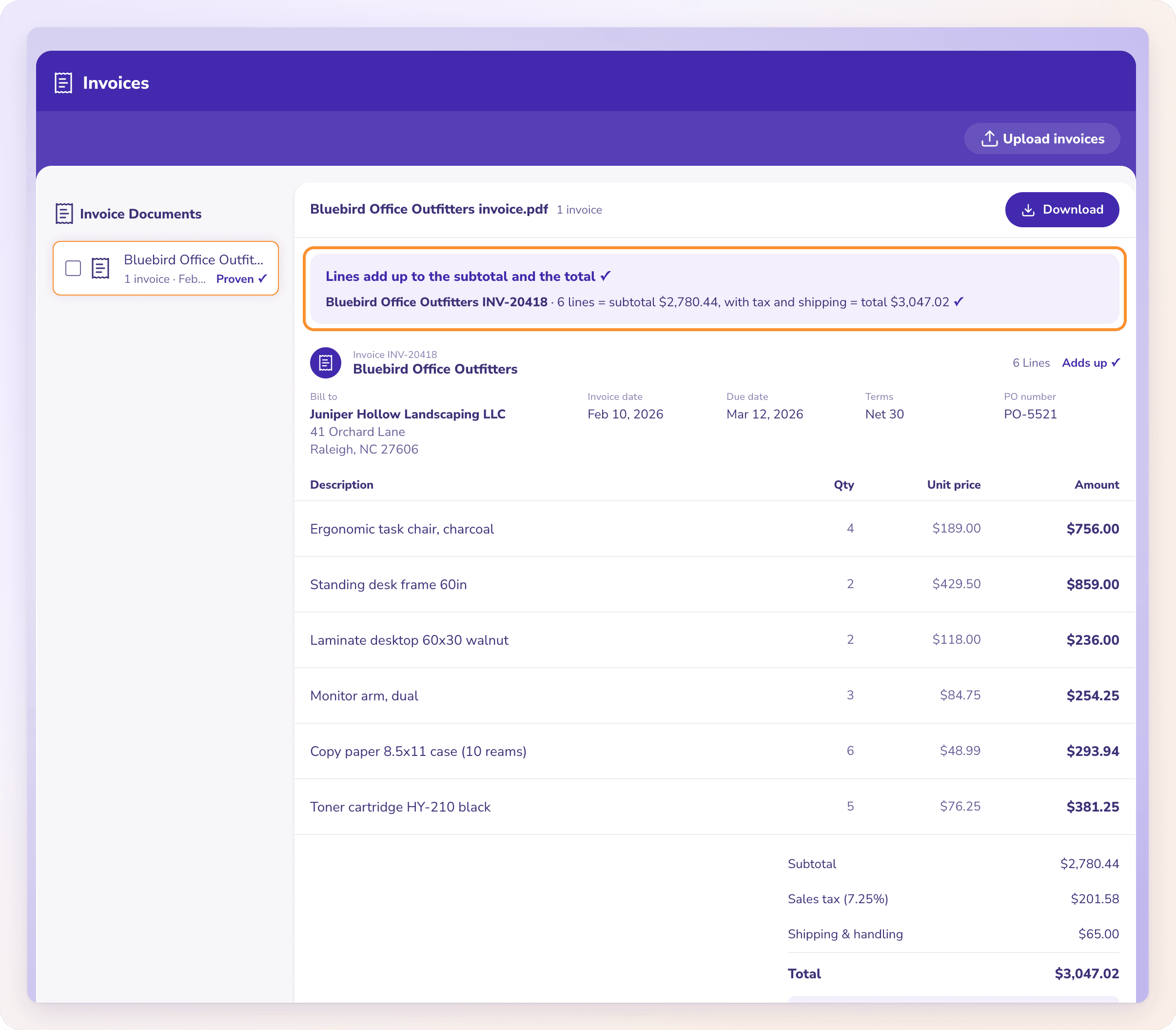Select the Laminate desktop 60x30 walnut row
Screen dimensions: 1176x1030
[x=715, y=640]
